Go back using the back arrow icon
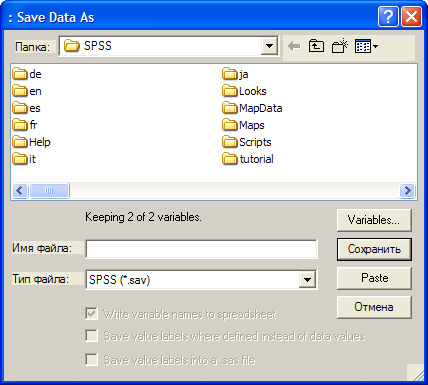The image size is (428, 385). point(294,46)
